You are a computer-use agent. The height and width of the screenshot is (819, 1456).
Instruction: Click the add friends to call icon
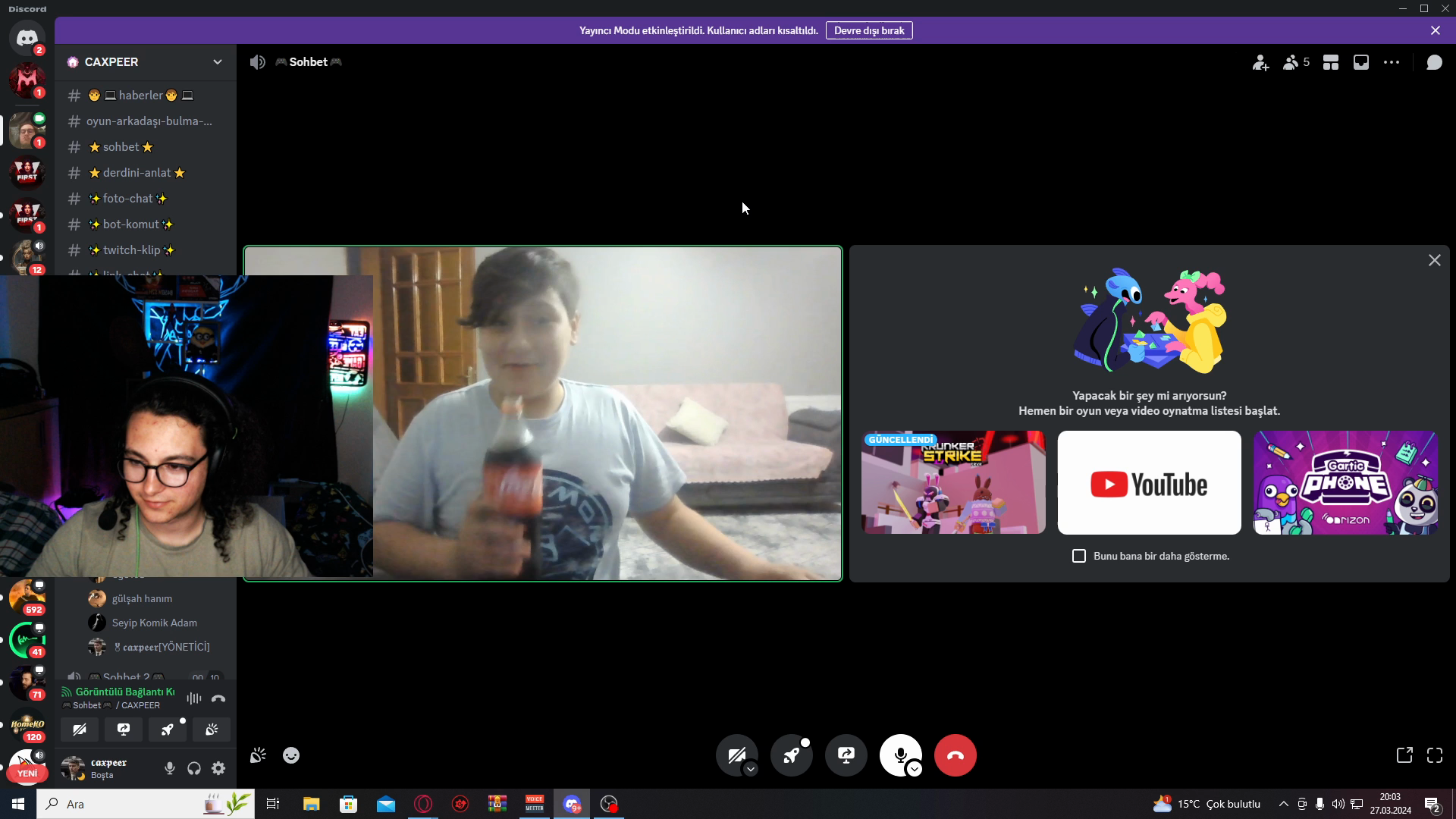(1260, 63)
